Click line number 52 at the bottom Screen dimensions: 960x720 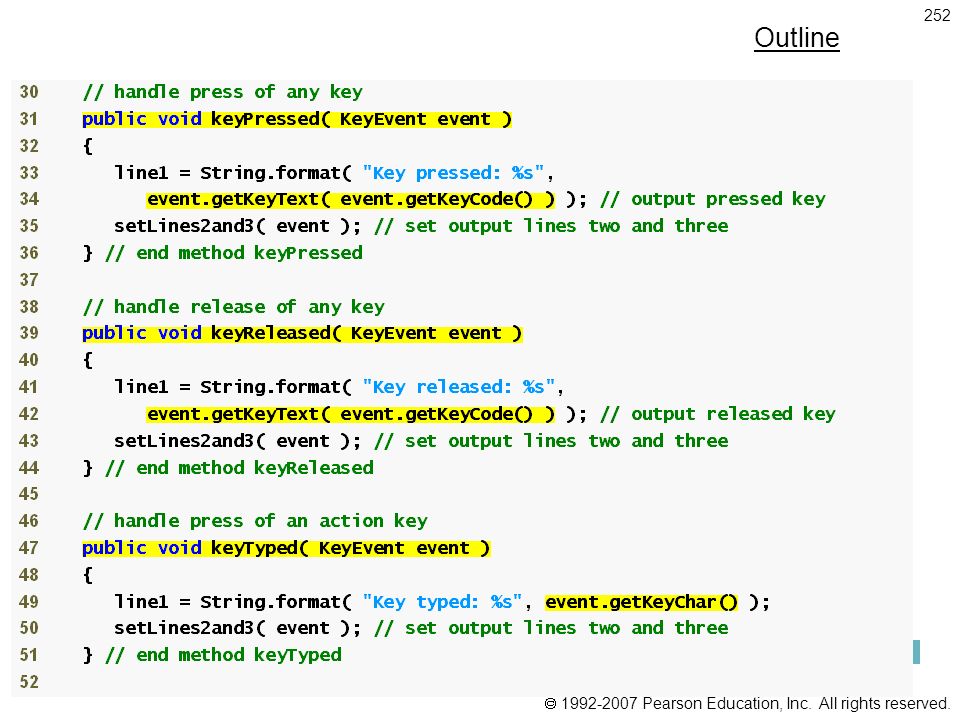click(29, 683)
